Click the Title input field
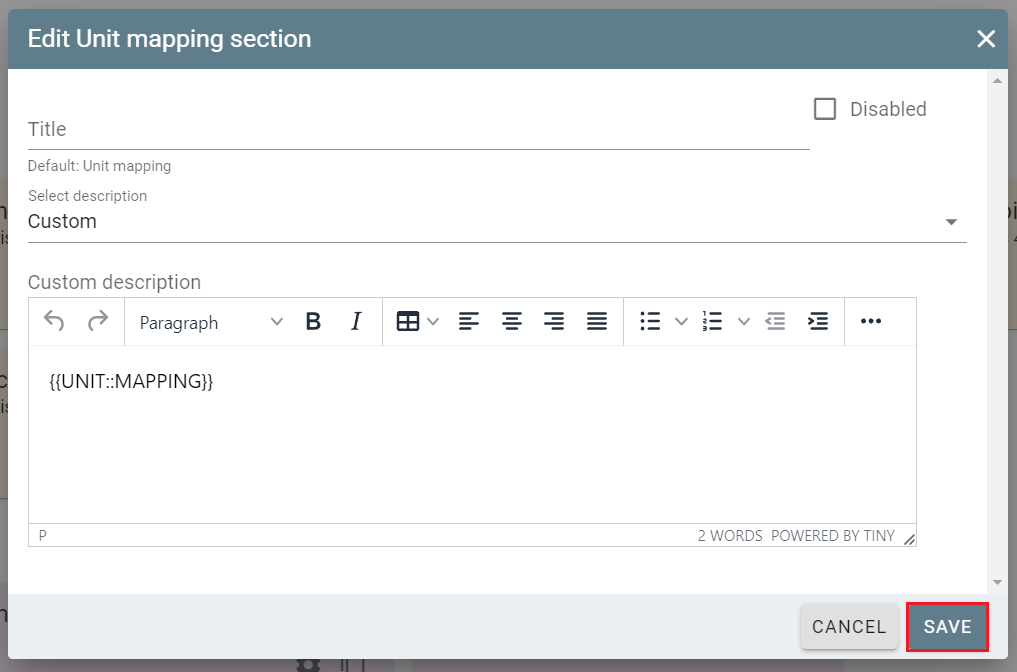 [400, 130]
